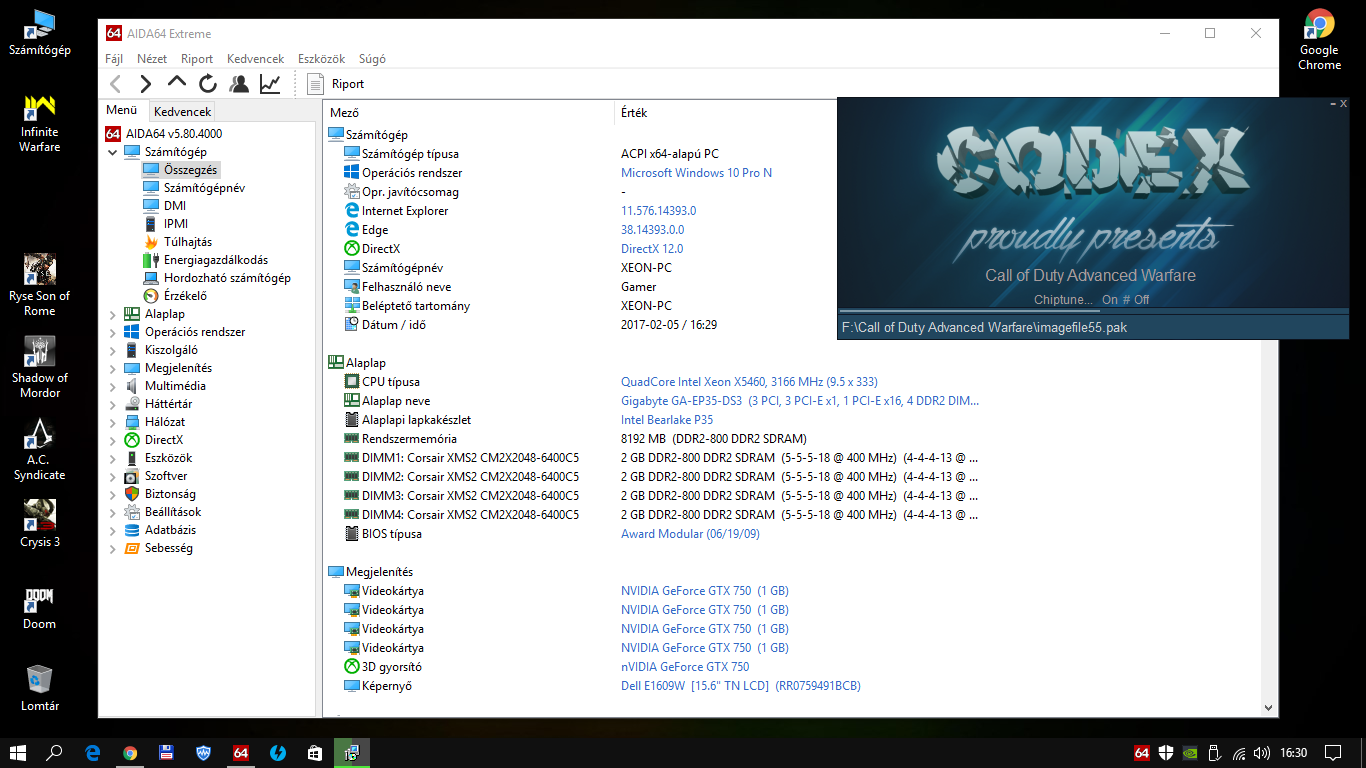Open the Award Modular BIOS link

[x=690, y=534]
